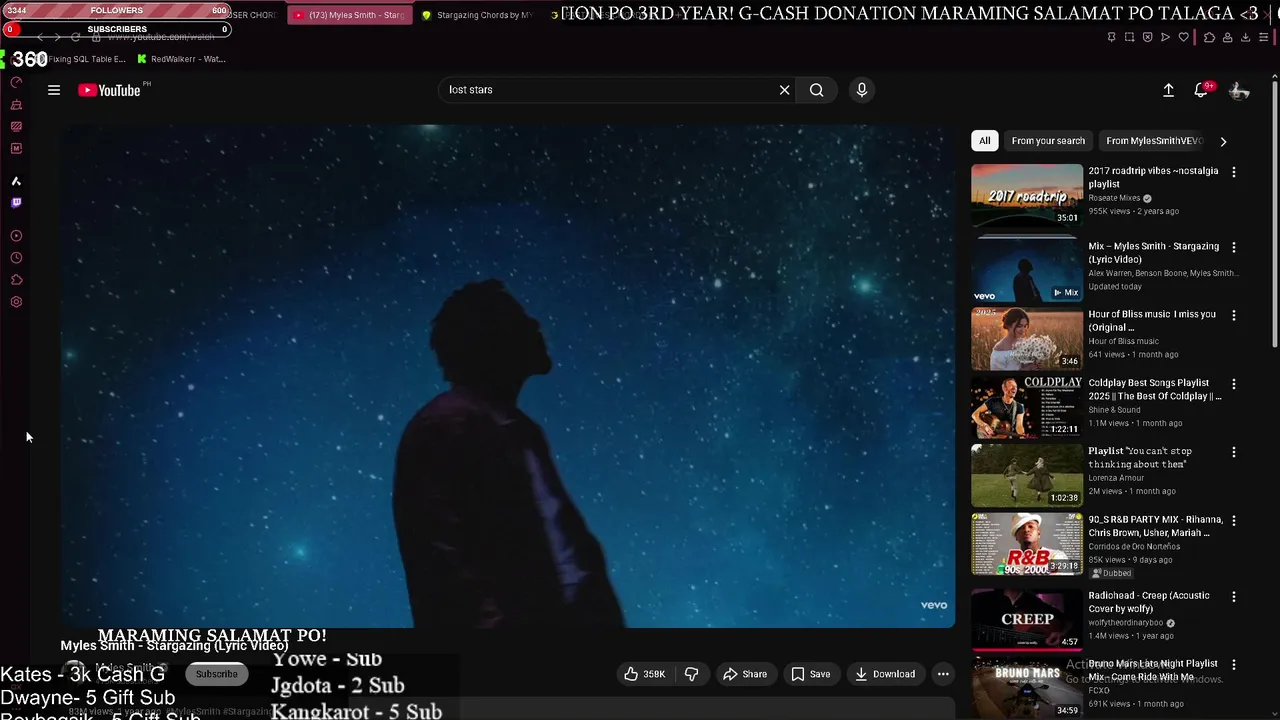Open GX Cleaner broom sidebar icon

pos(16,104)
